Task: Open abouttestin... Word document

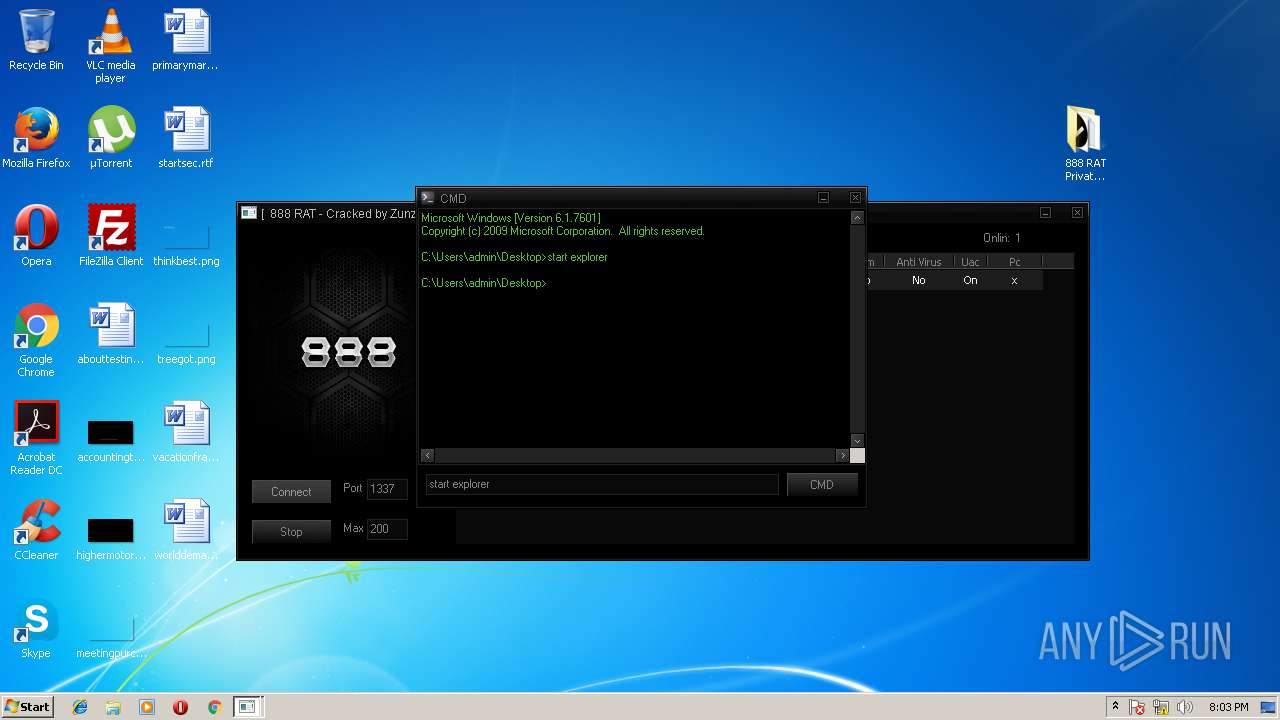Action: pos(111,334)
